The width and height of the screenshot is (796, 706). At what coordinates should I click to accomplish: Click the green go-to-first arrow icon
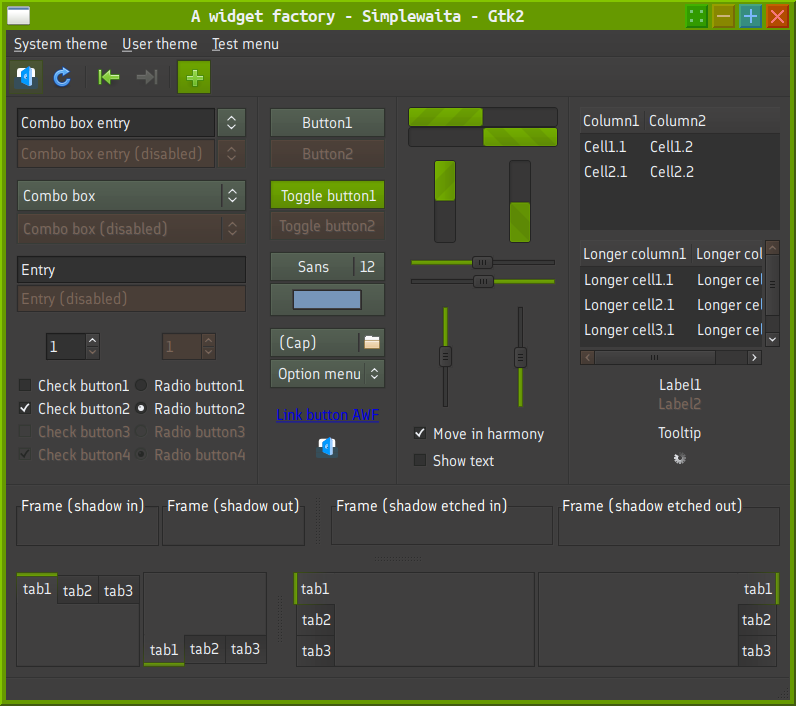pyautogui.click(x=109, y=77)
